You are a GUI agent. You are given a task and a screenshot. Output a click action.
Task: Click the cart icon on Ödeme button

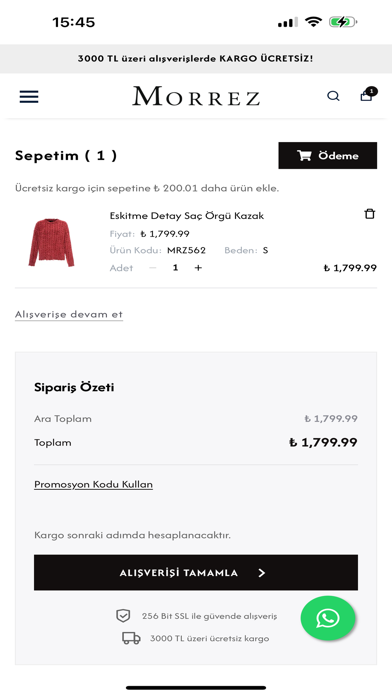pos(304,155)
